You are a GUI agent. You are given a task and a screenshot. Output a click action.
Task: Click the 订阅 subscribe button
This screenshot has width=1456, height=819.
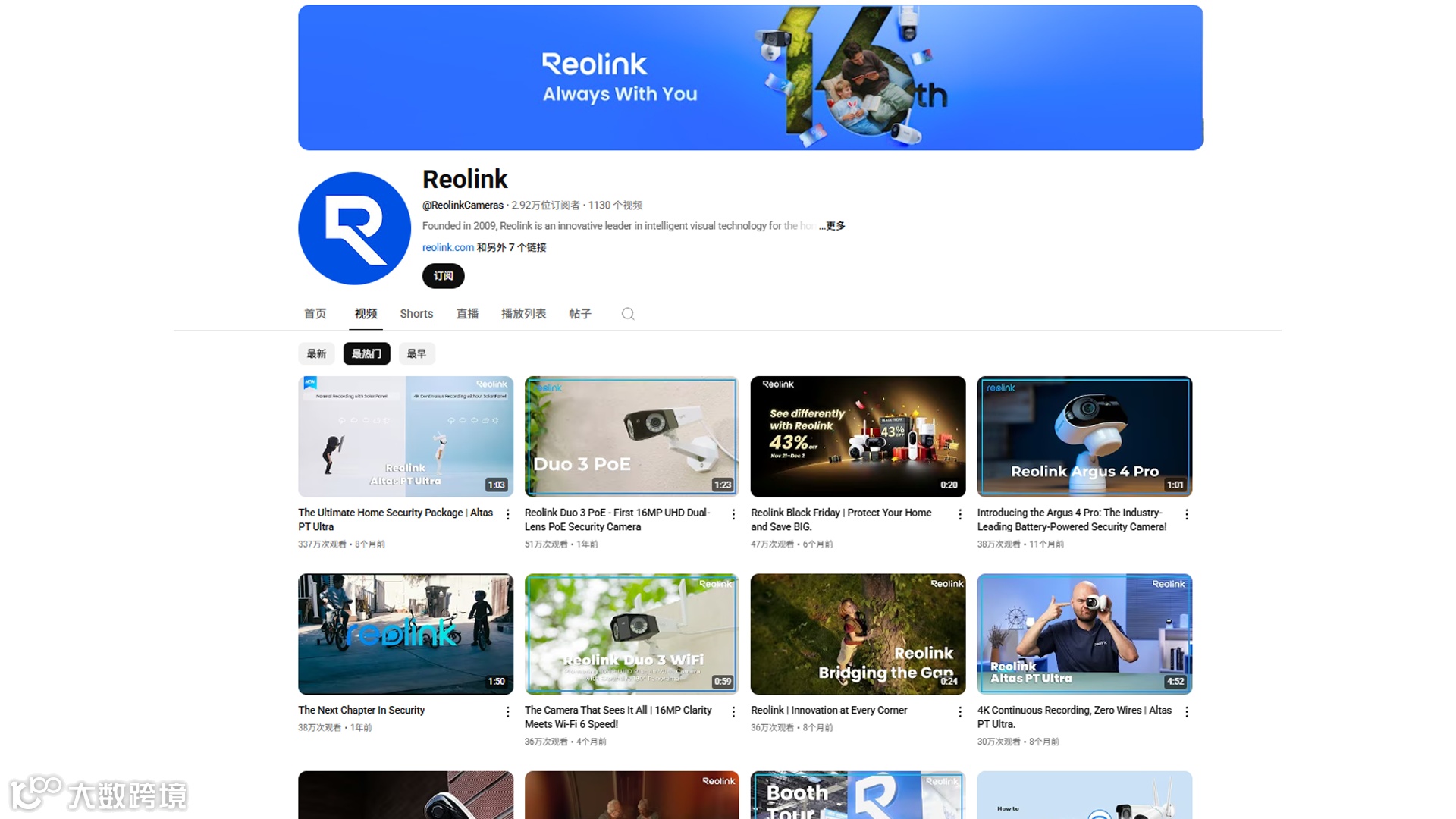(x=443, y=276)
